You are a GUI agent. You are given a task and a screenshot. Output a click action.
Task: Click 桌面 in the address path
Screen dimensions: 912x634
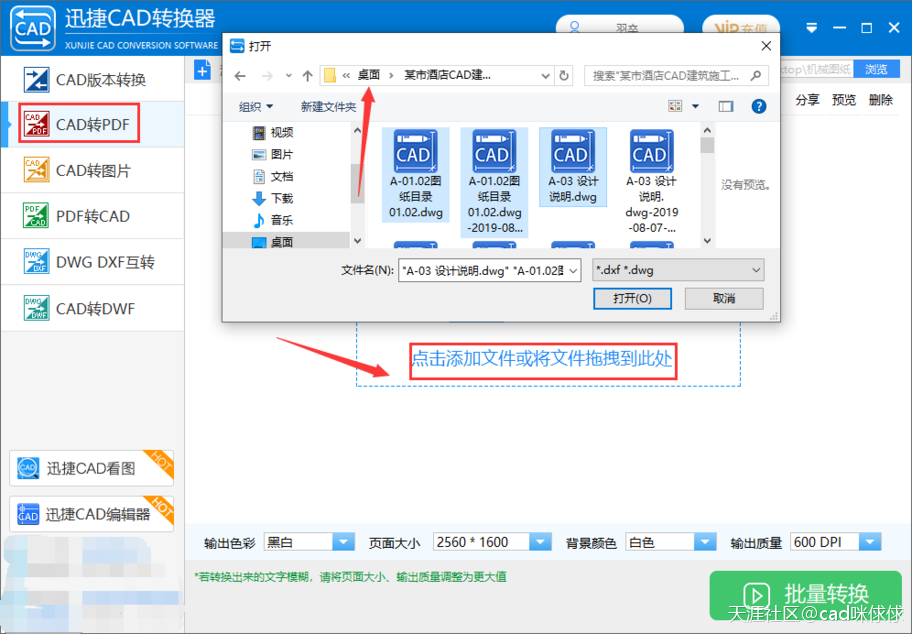click(369, 75)
